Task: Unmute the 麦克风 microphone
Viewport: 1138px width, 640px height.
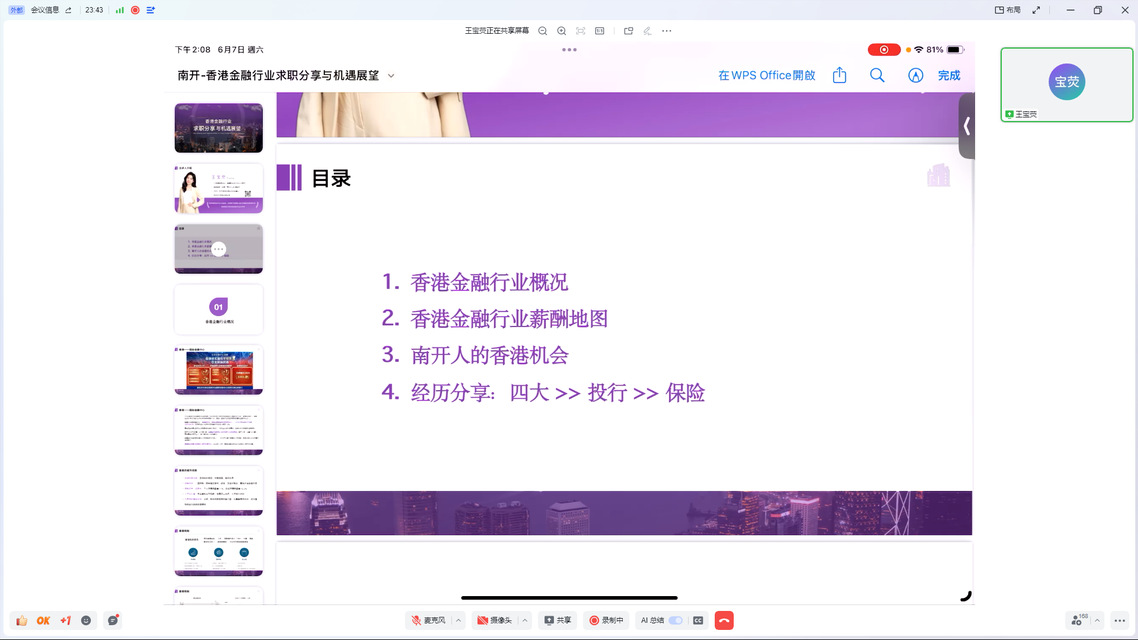Action: click(428, 620)
